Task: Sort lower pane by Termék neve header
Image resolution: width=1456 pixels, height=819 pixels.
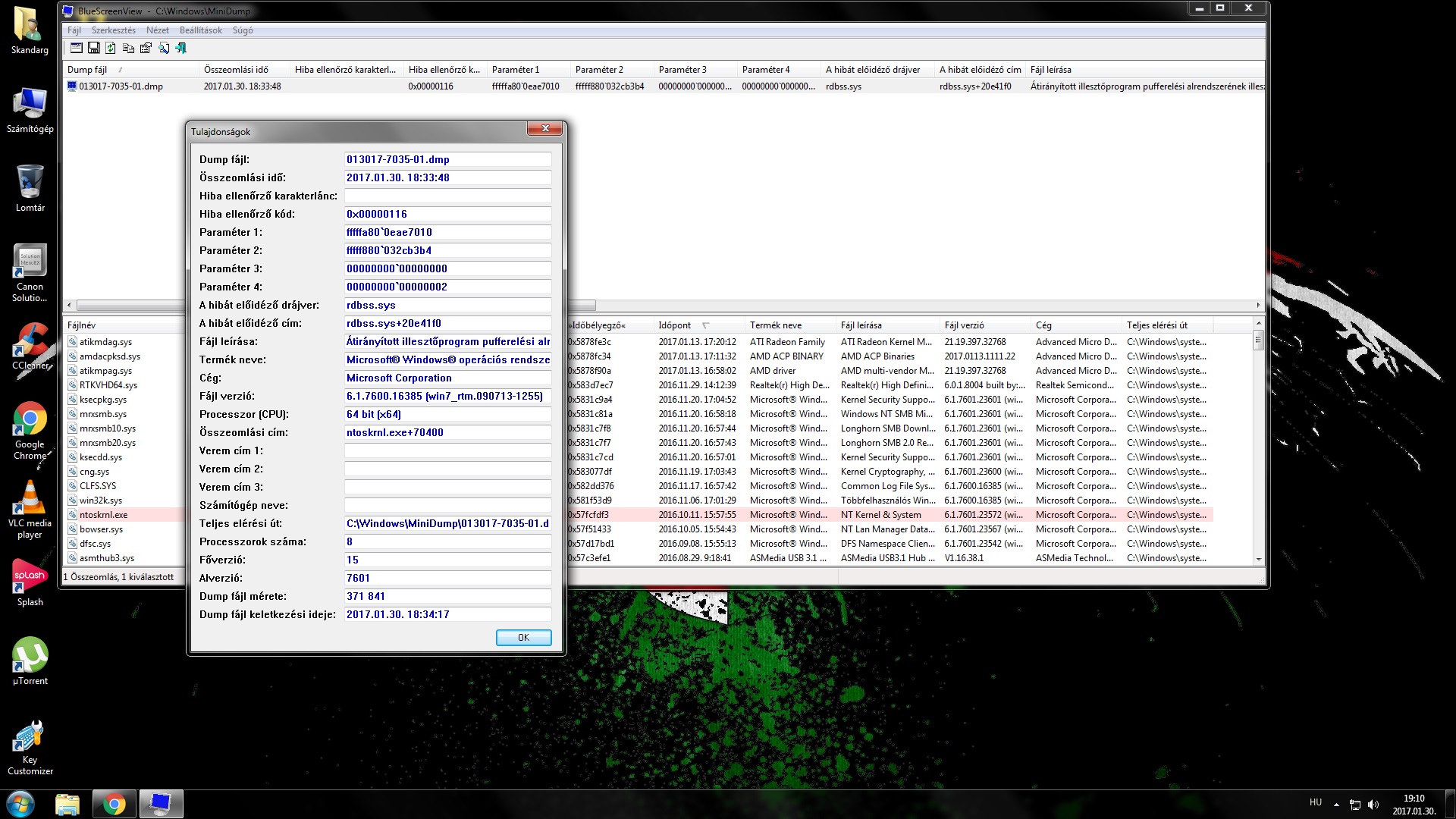Action: point(791,325)
